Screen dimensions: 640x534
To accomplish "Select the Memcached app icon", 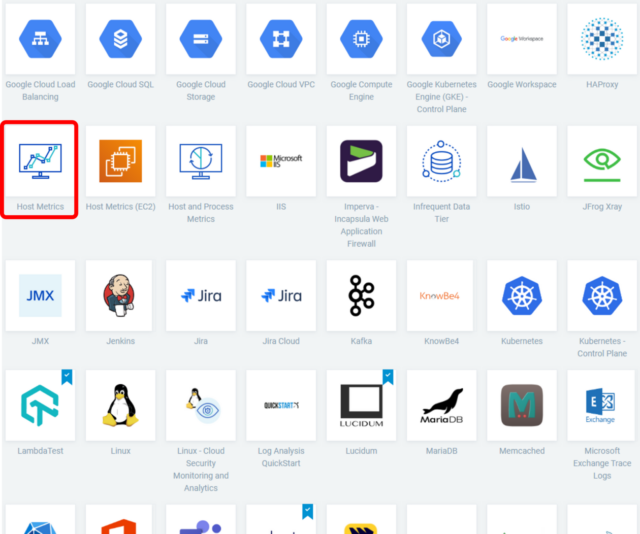I will [522, 405].
